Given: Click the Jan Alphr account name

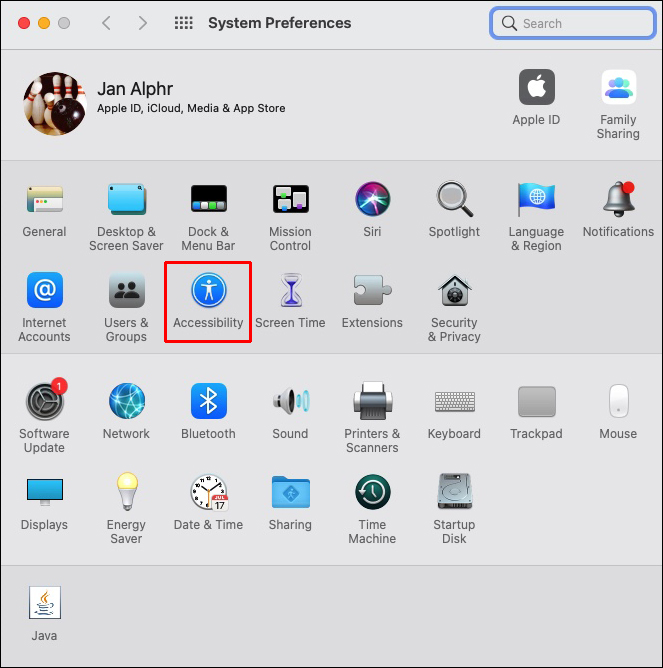Looking at the screenshot, I should coord(135,89).
